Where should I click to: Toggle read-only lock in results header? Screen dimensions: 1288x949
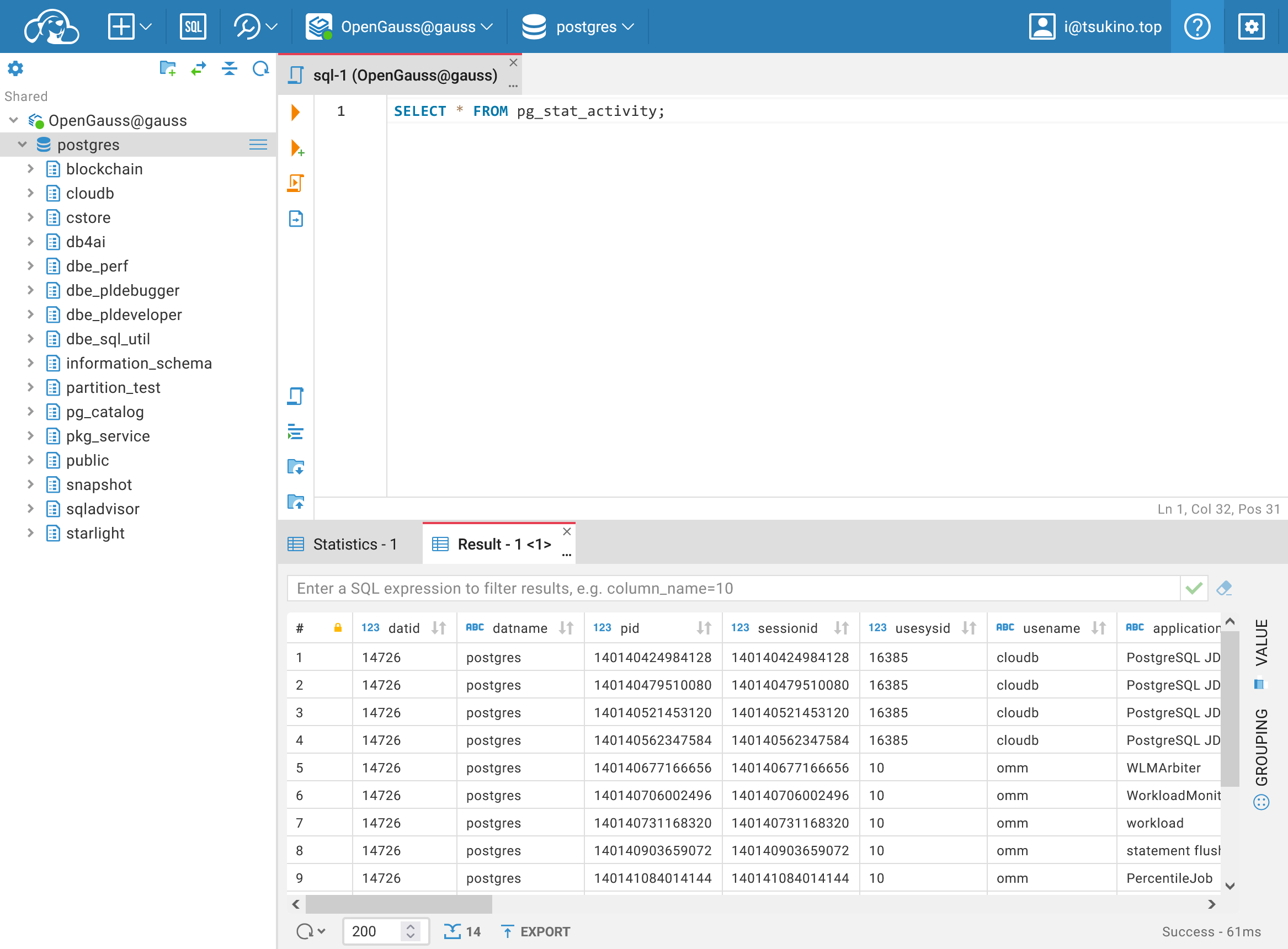point(338,628)
